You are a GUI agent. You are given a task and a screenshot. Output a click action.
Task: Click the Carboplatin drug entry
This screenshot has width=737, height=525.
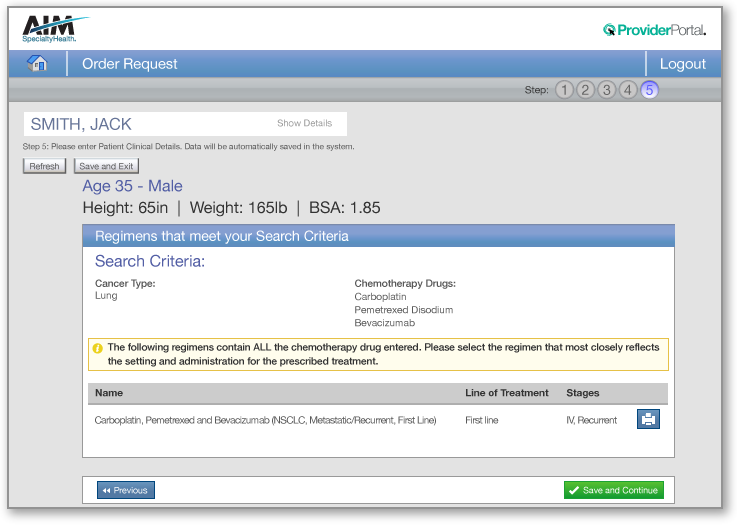tap(380, 297)
